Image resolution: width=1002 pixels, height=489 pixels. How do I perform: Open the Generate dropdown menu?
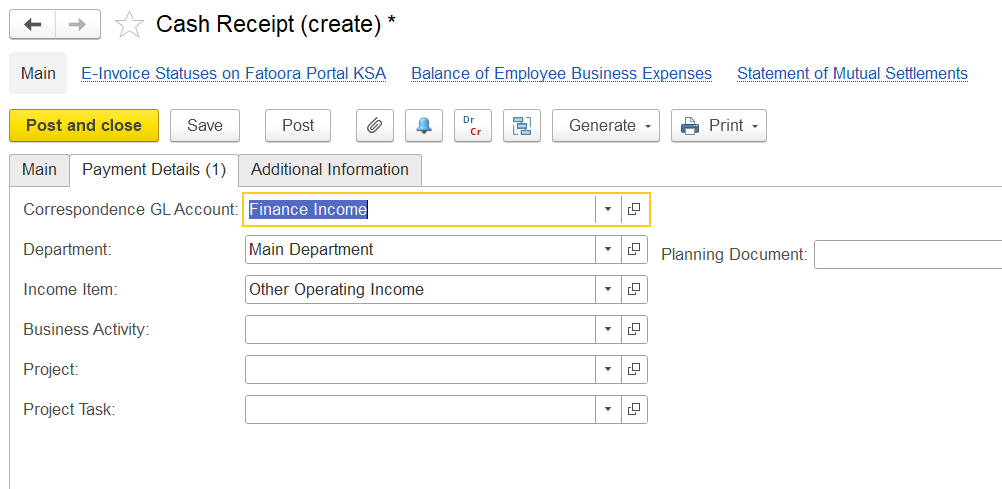pos(607,126)
